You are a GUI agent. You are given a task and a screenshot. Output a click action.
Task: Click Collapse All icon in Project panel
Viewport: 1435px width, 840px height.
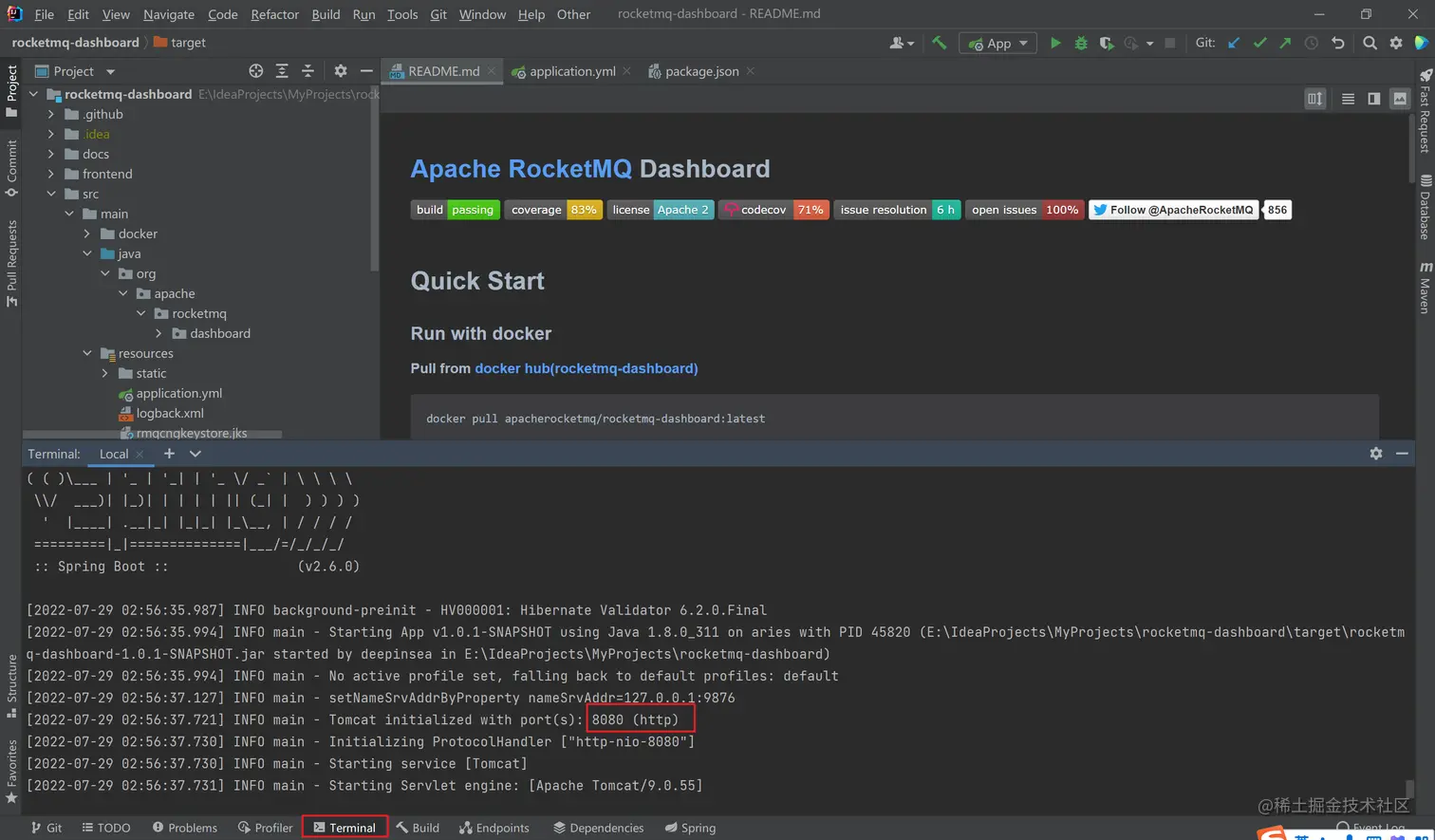pyautogui.click(x=307, y=71)
